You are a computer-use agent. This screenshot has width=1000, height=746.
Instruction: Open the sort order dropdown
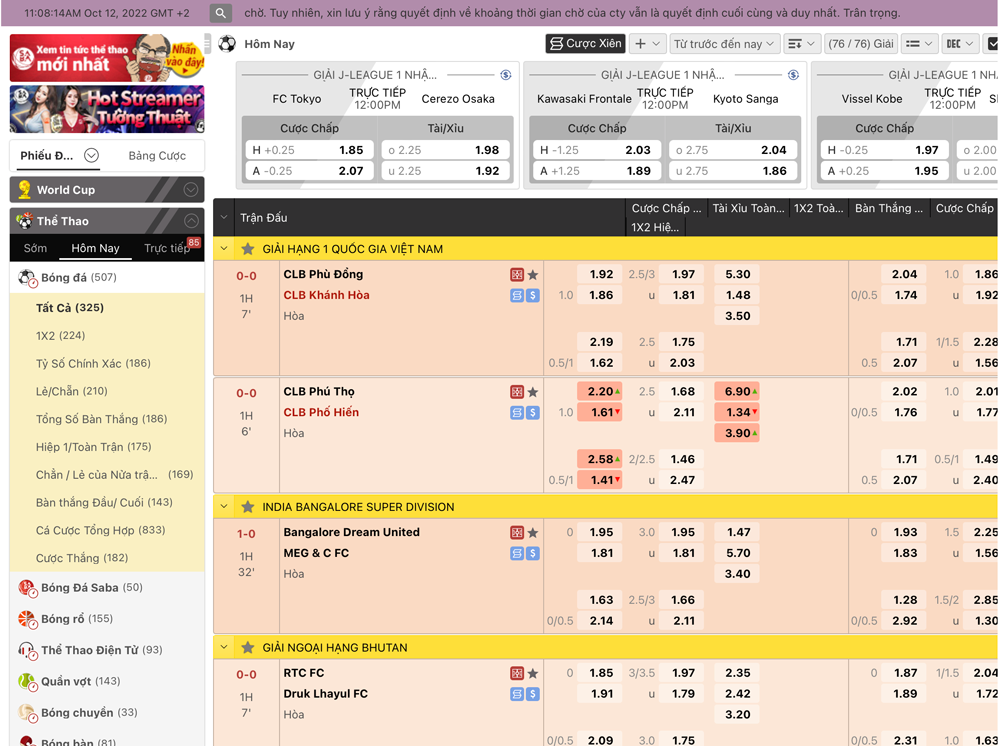[x=802, y=44]
